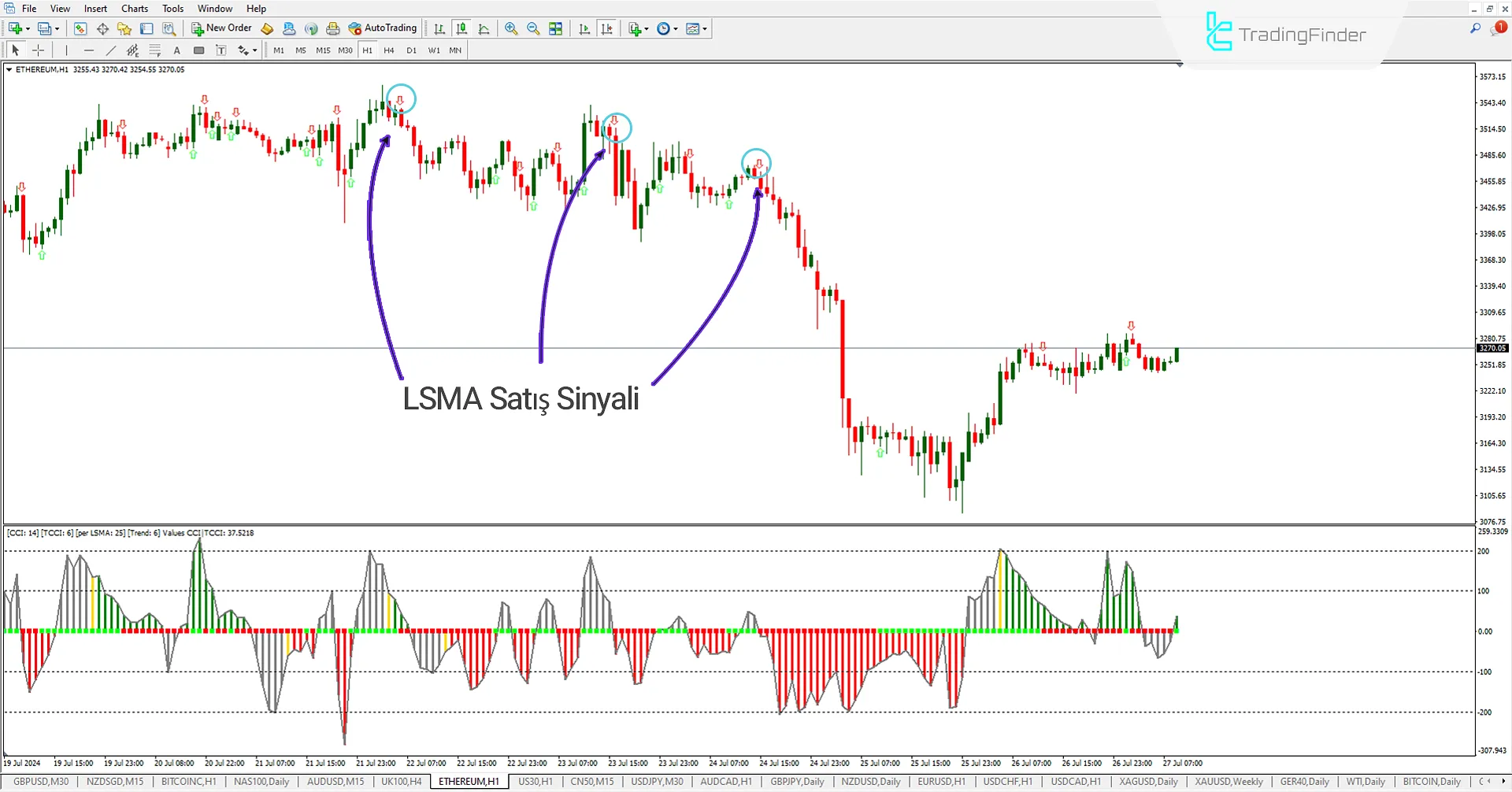The image size is (1512, 792).
Task: Open the TradingFinder watermark link
Action: coord(1284,33)
